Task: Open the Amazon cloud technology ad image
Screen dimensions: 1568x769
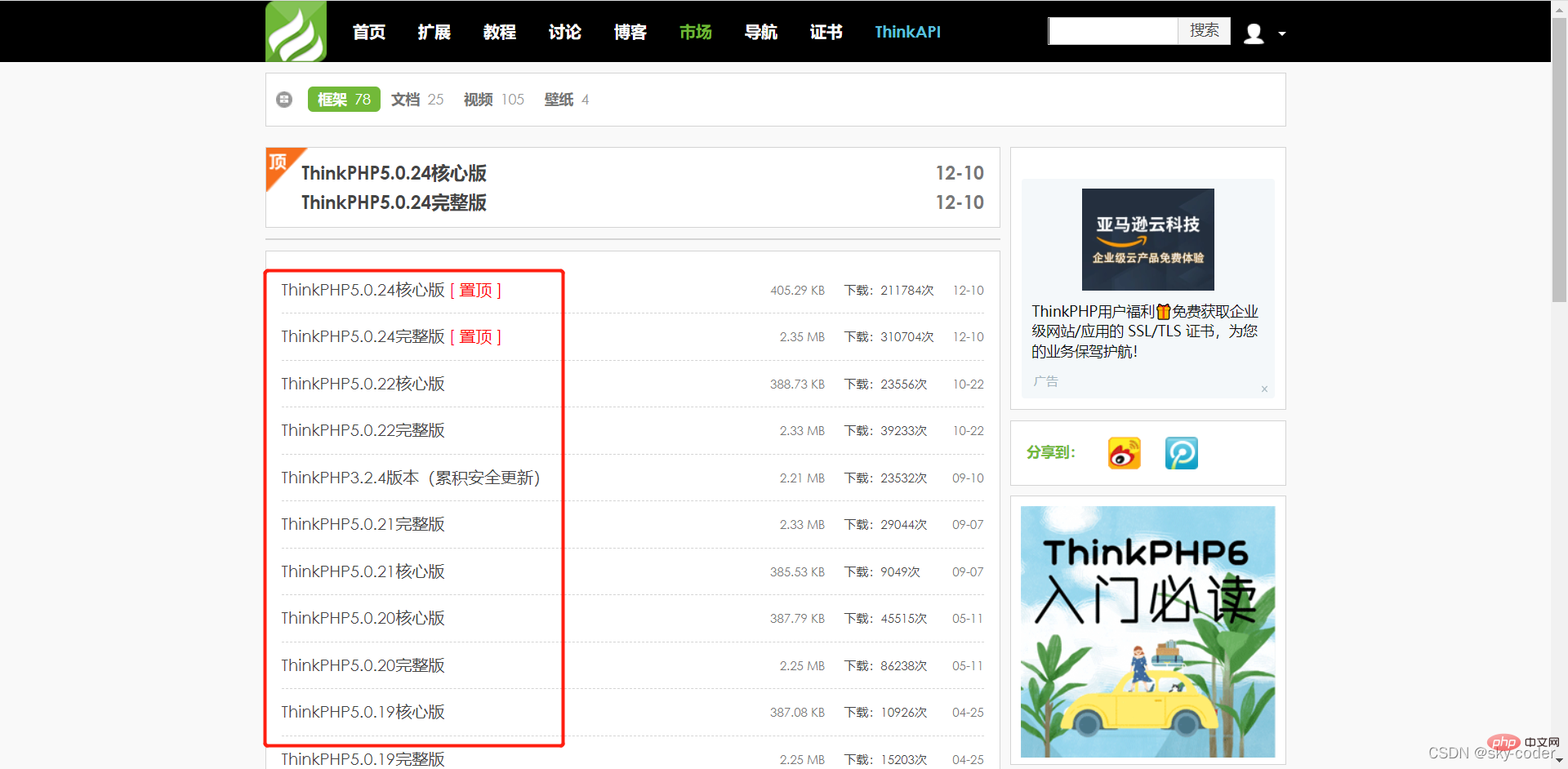Action: pos(1147,239)
